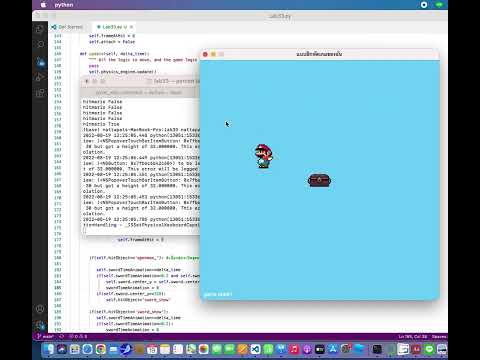Click 'hitmario True' line in Terminal

[101, 124]
